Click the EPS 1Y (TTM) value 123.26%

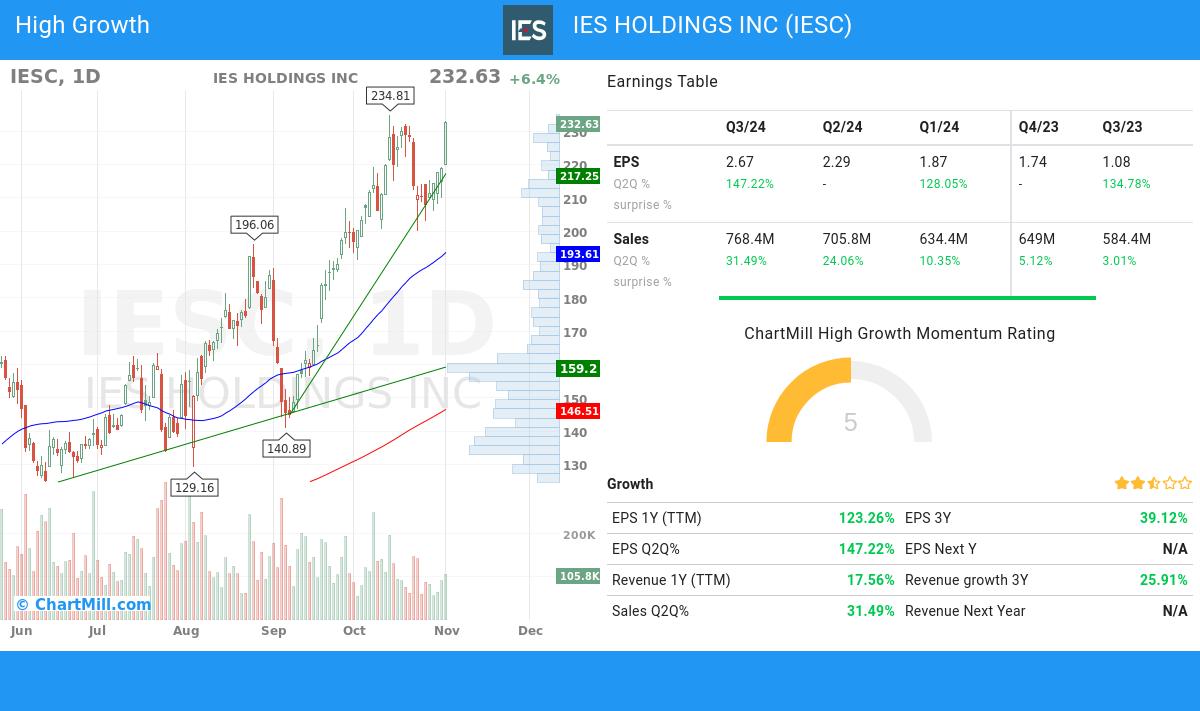(x=867, y=518)
